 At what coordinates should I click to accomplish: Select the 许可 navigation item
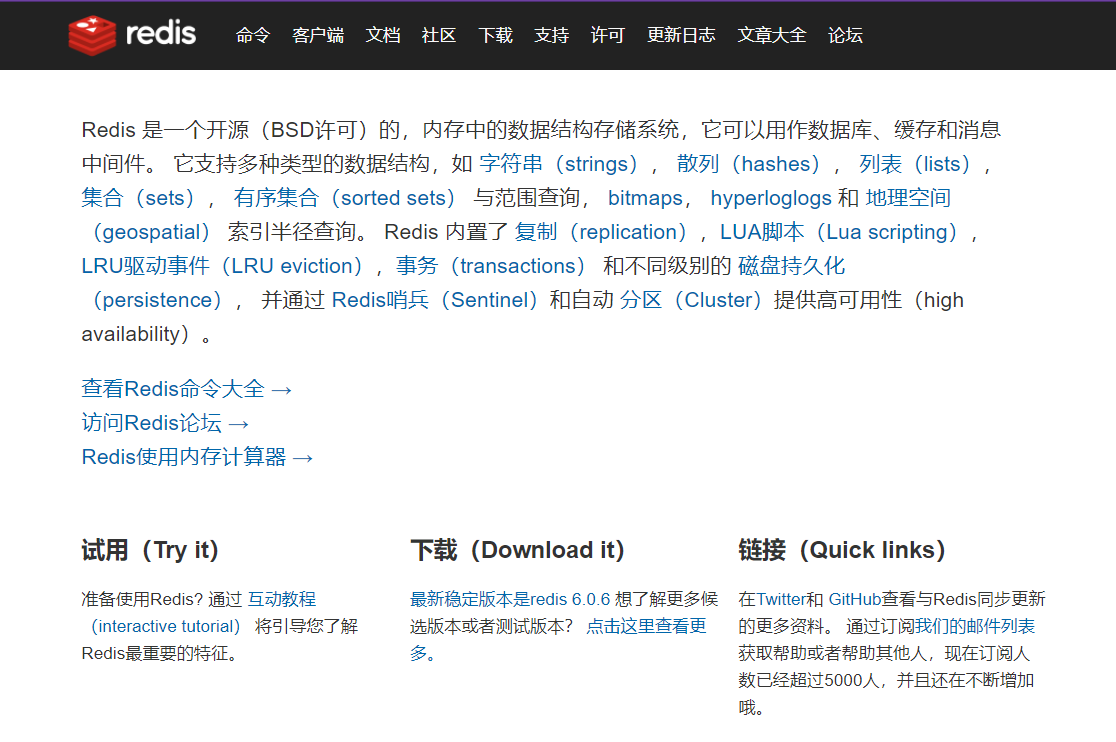click(607, 35)
